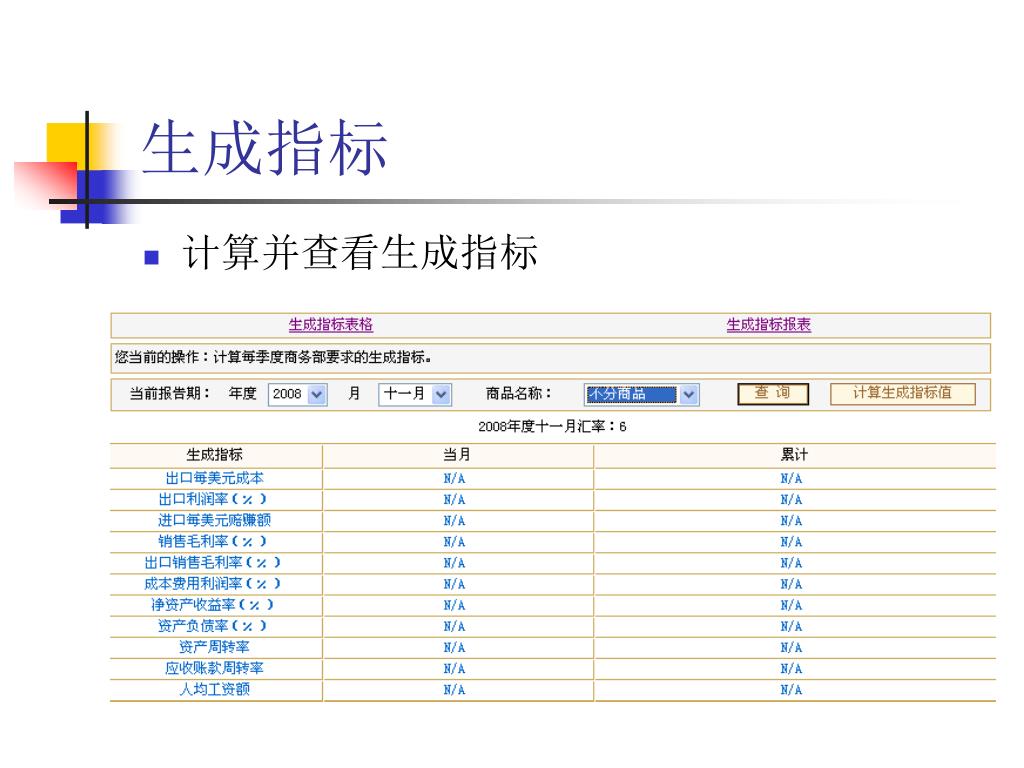Viewport: 1024px width, 768px height.
Task: Select the 出口每美元成本 indicator link
Action: [215, 478]
